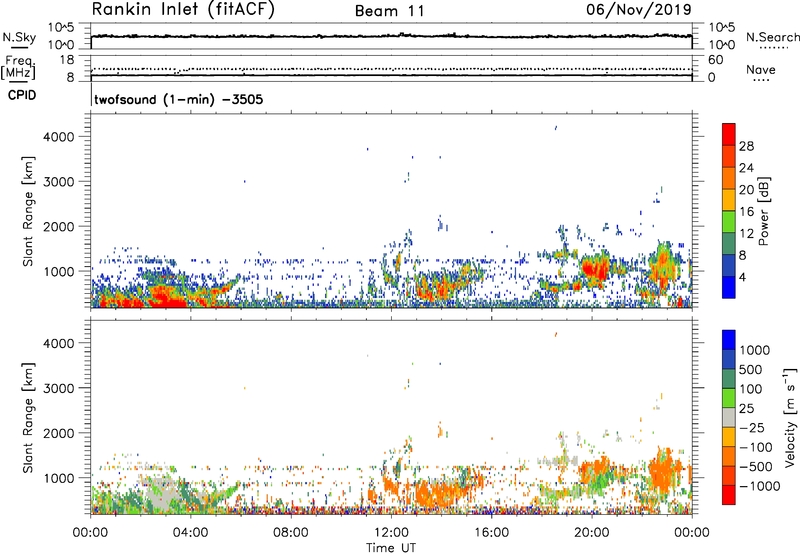This screenshot has height=554, width=800.
Task: Click the 'Time UT' axis label
Action: [391, 548]
